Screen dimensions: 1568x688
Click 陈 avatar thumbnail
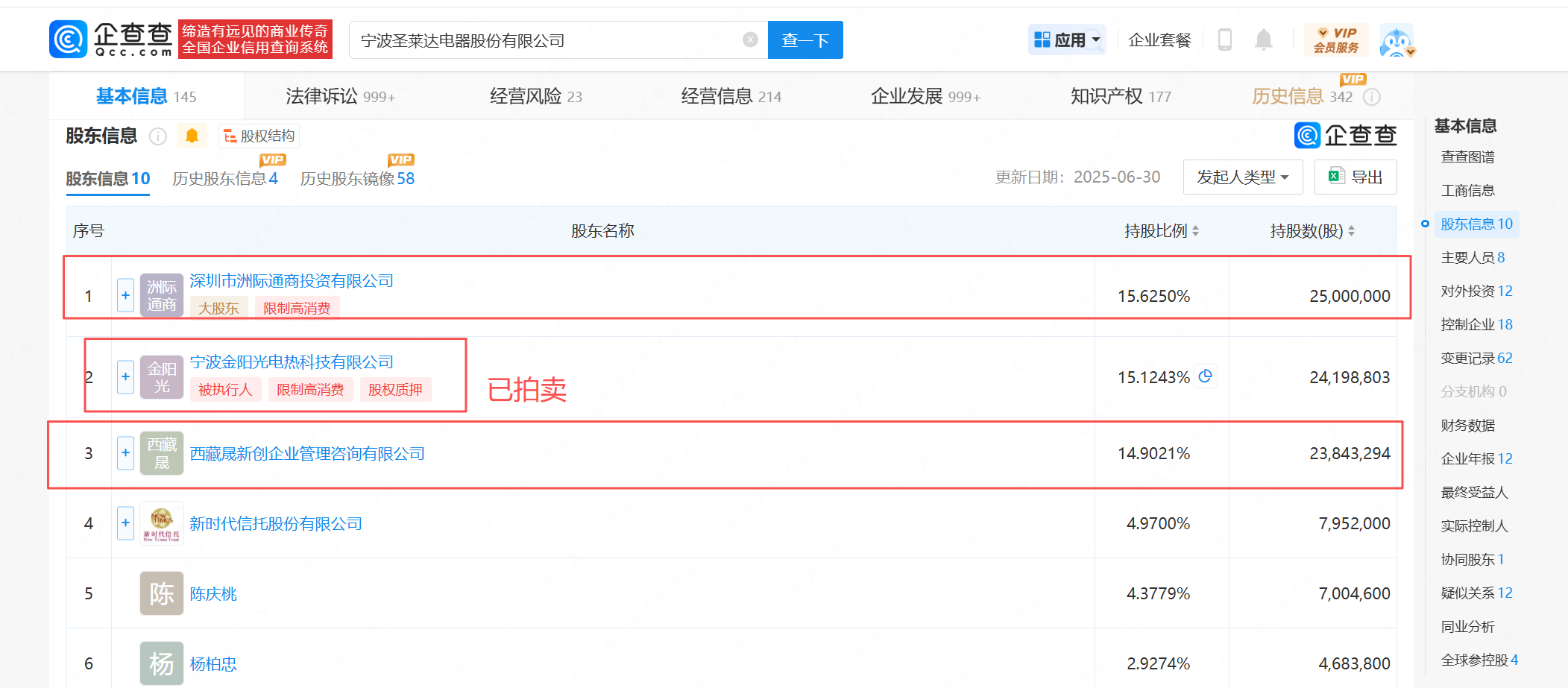(x=162, y=593)
